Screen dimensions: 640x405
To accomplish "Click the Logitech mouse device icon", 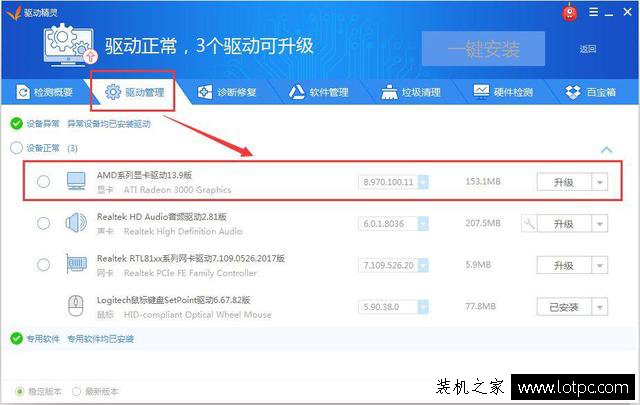I will [76, 306].
